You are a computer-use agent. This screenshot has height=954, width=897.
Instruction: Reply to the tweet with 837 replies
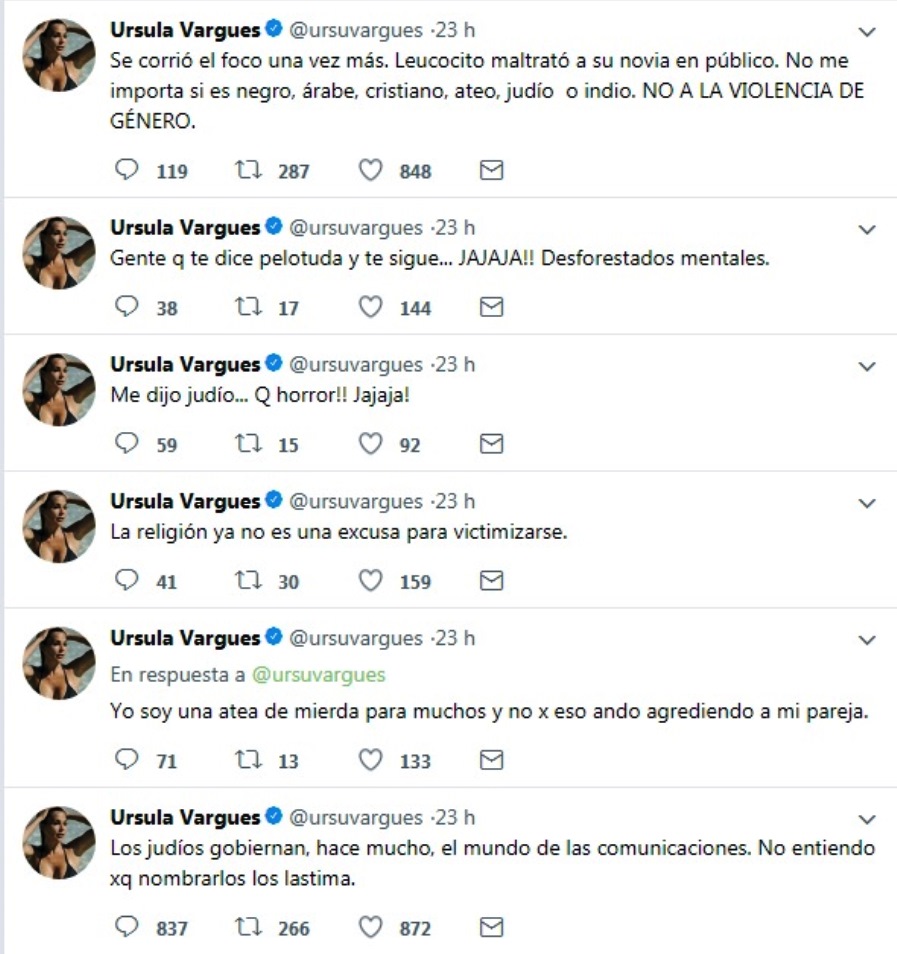click(x=126, y=928)
